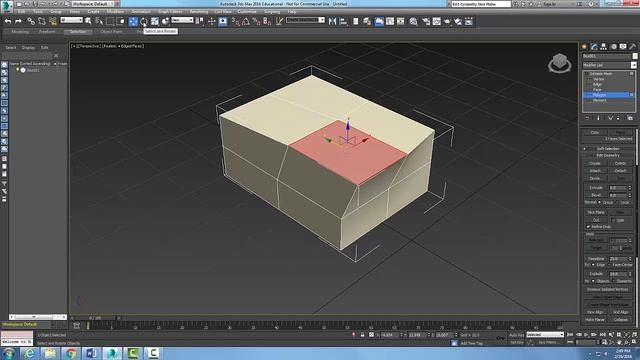Open the Material Editor from toolbar
This screenshot has width=640, height=360.
413,21
